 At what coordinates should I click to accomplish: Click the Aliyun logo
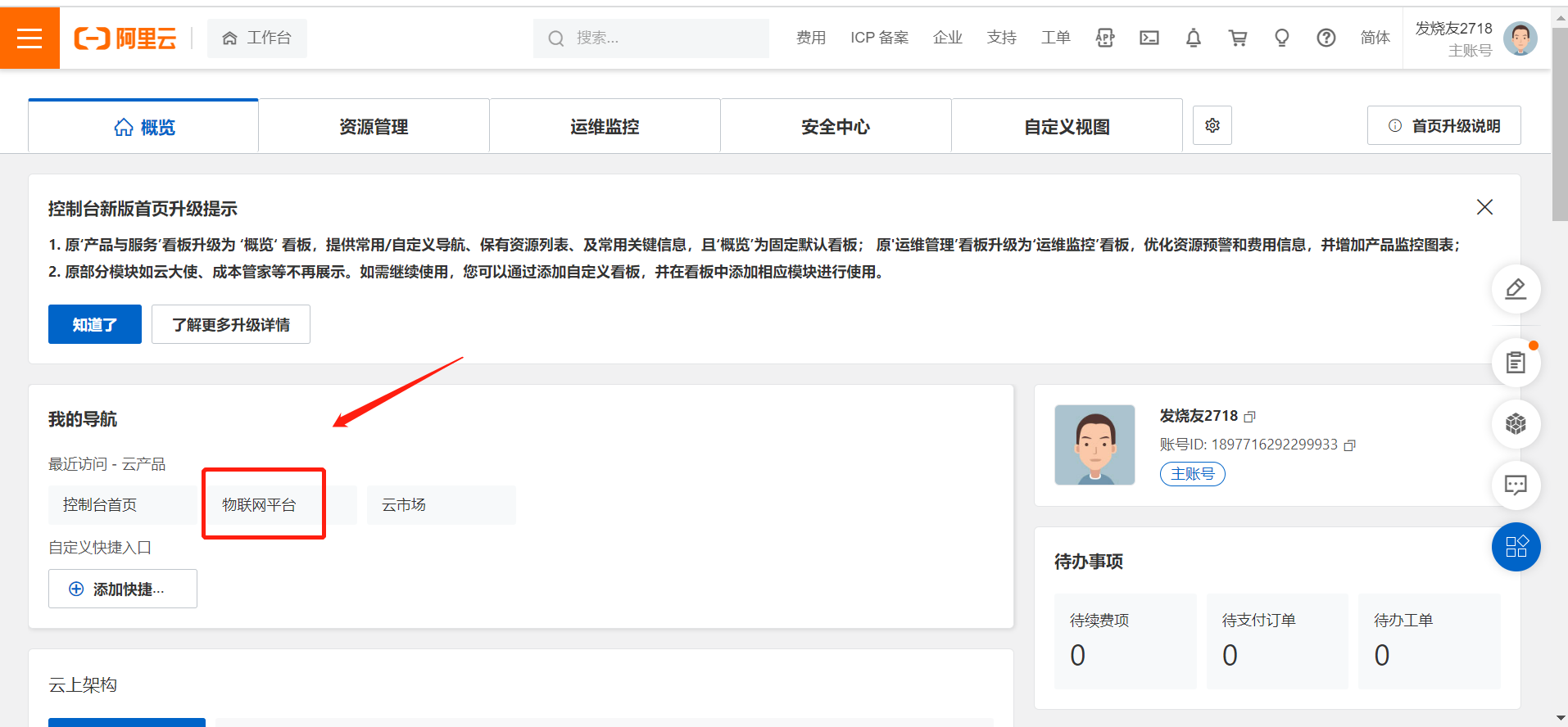tap(125, 38)
